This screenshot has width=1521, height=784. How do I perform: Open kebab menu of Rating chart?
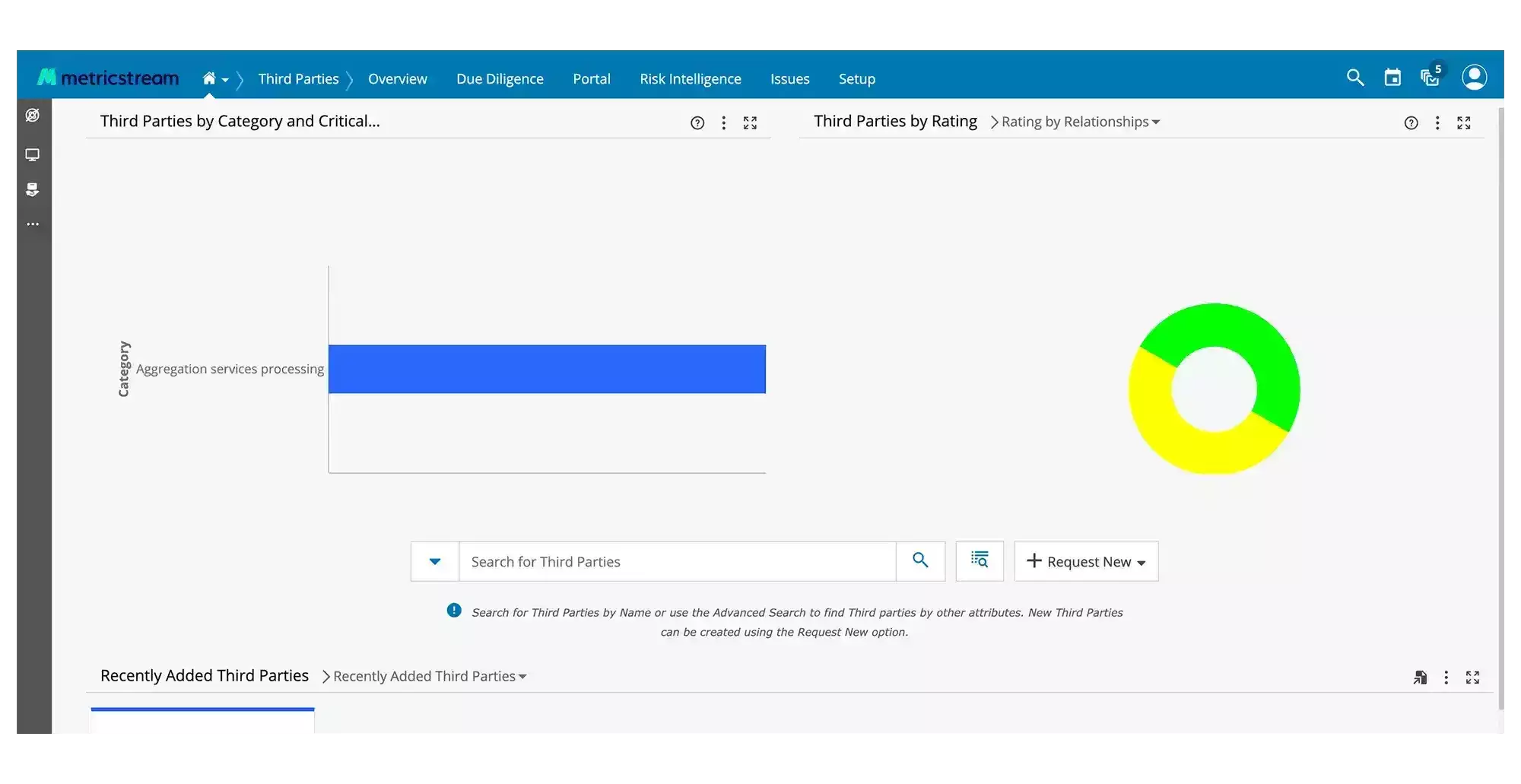(1437, 123)
